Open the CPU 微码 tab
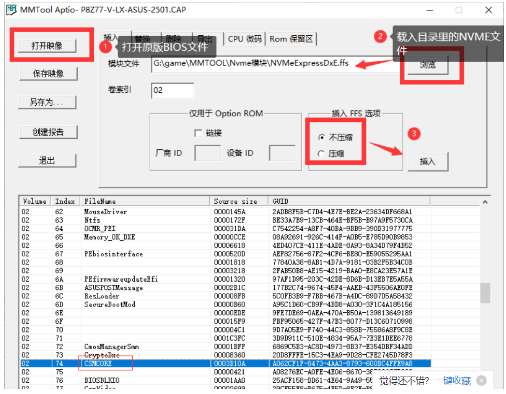 [245, 39]
